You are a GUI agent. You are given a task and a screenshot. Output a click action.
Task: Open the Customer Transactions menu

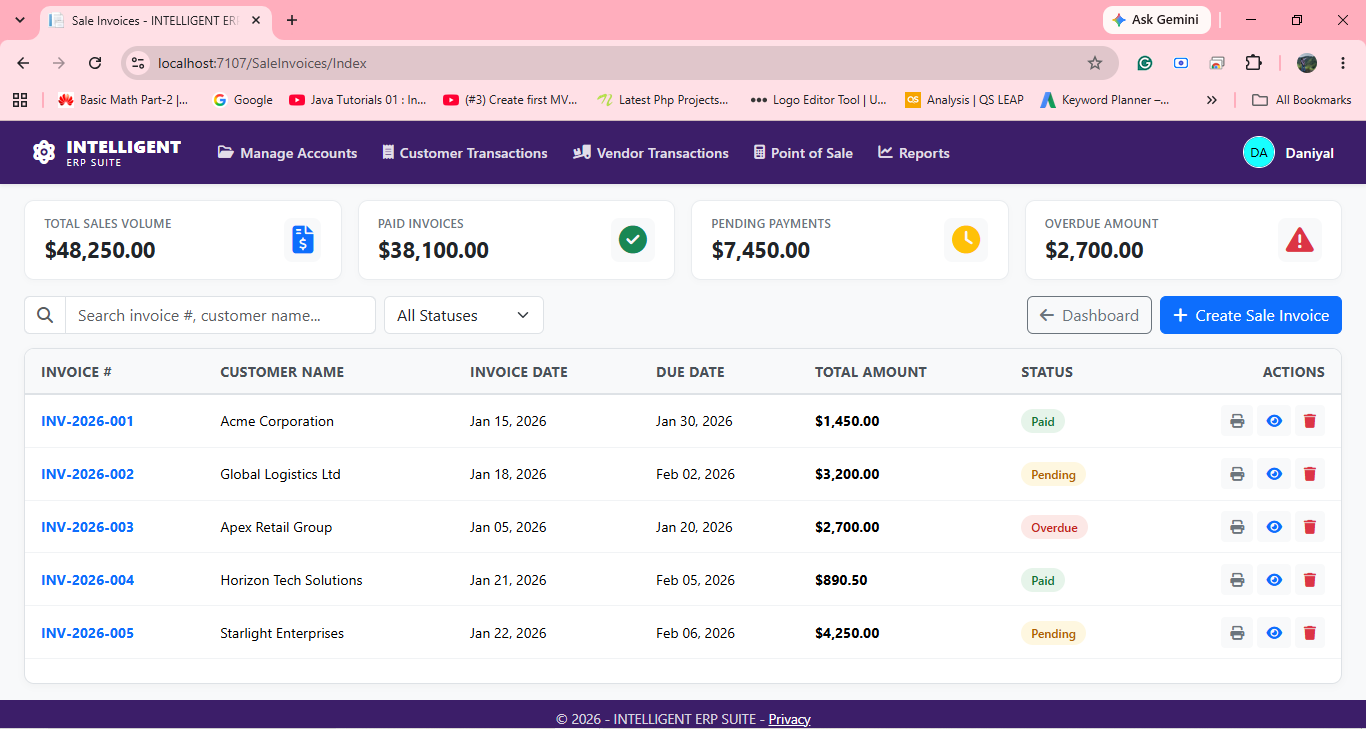pos(465,153)
